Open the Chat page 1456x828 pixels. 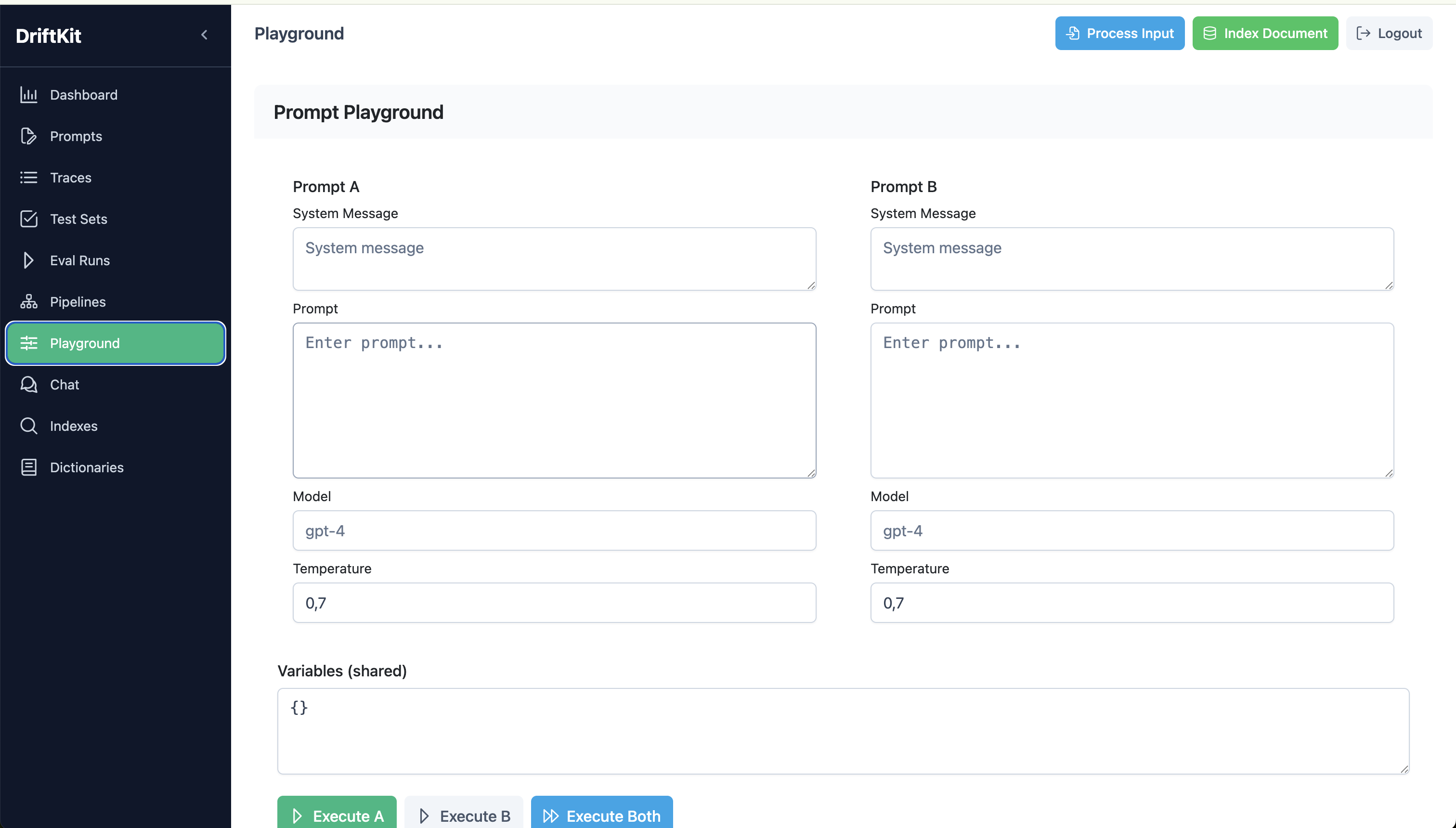tap(116, 385)
